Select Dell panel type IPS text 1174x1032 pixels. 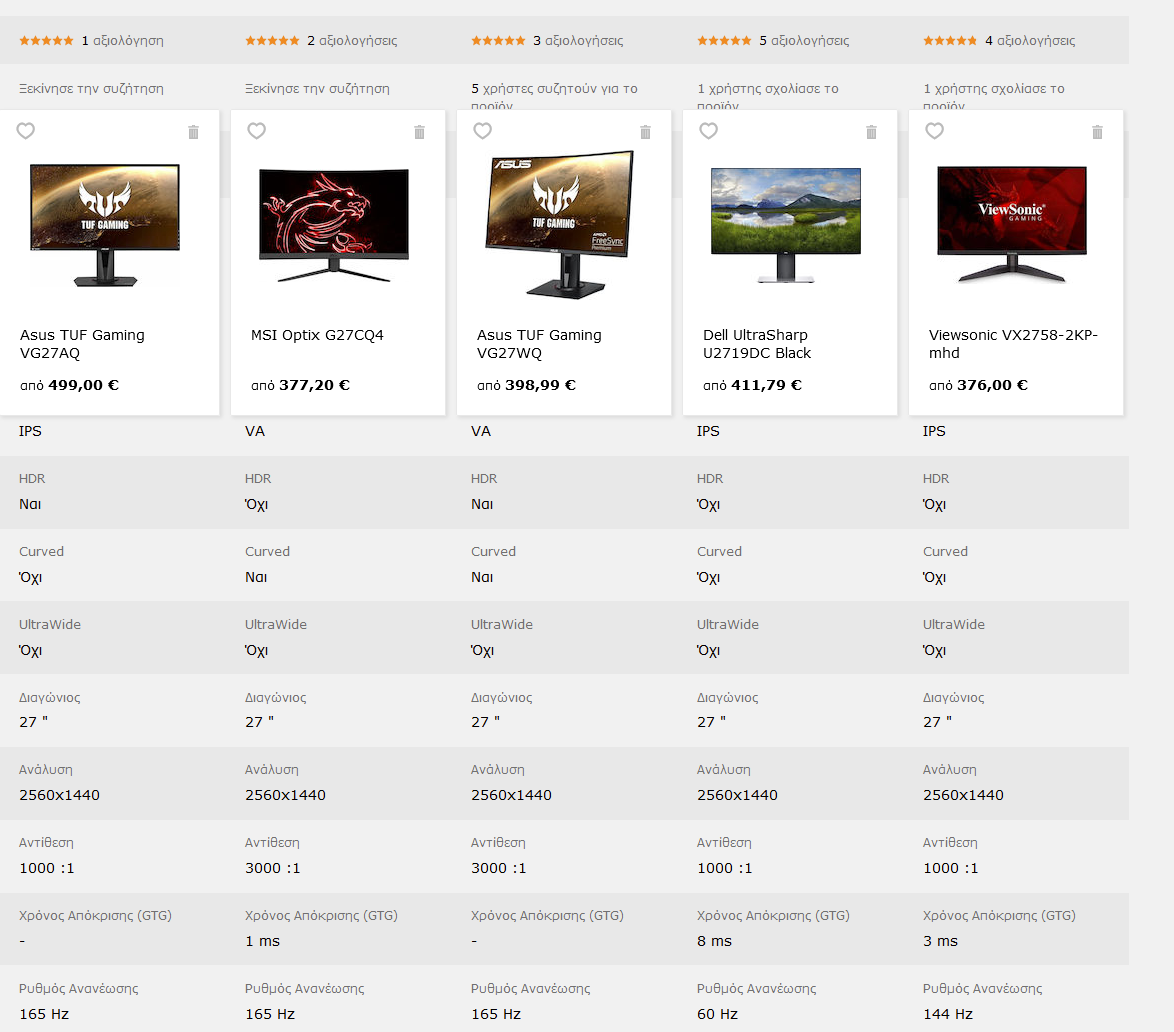708,431
